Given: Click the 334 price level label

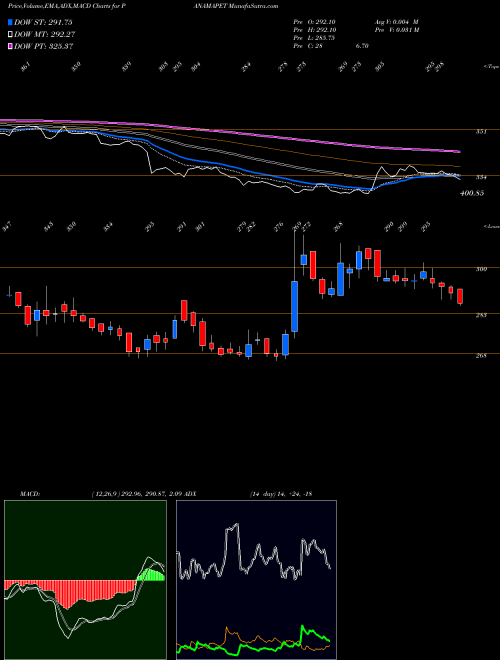Looking at the screenshot, I should 481,177.
